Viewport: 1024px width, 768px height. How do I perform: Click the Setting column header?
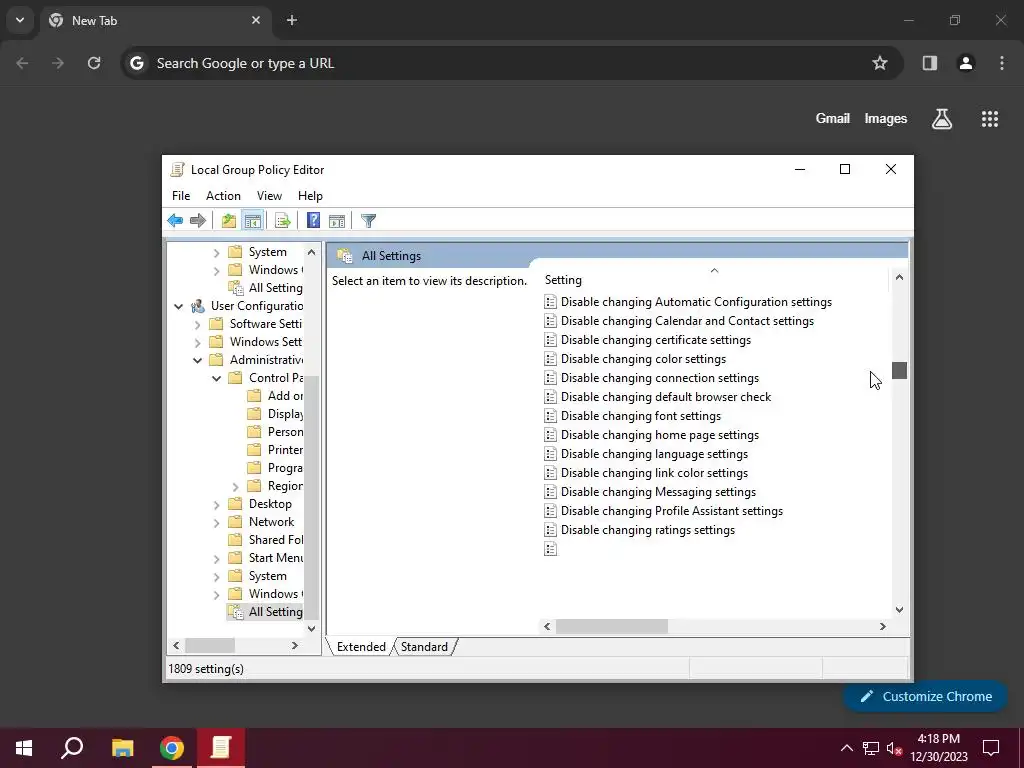[714, 280]
